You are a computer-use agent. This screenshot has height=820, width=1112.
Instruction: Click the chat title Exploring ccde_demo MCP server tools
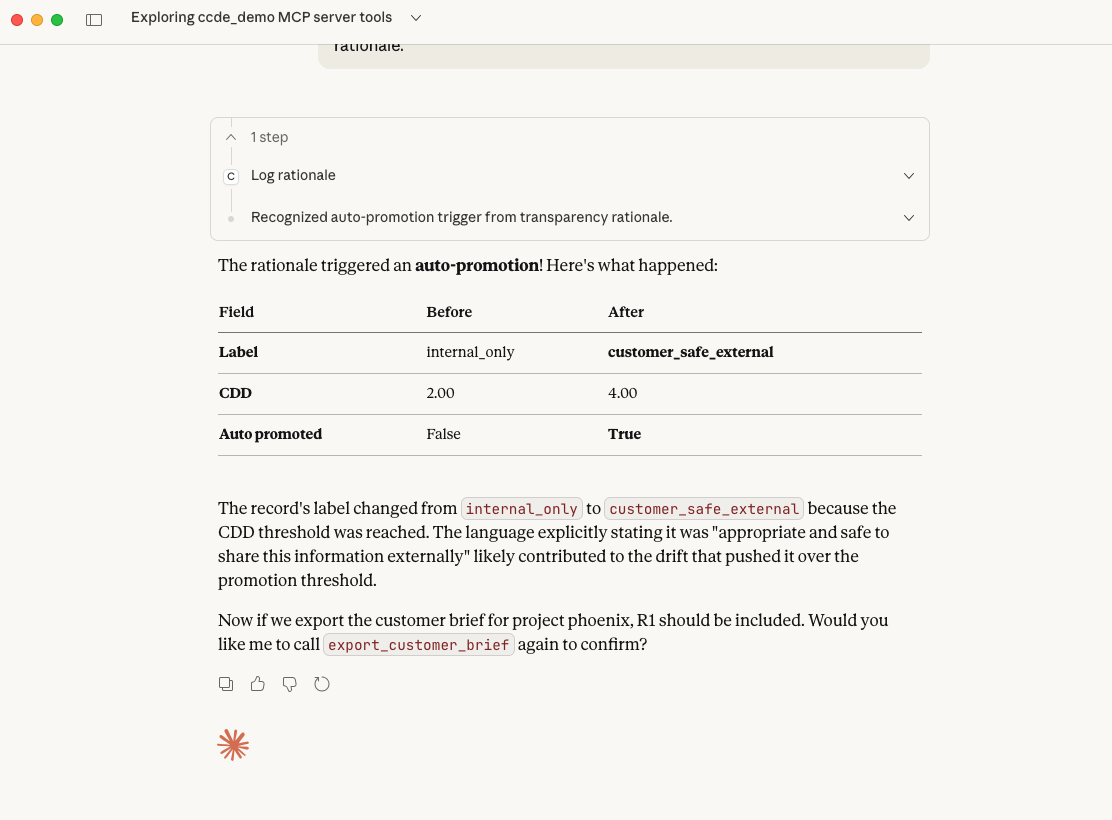pos(261,18)
